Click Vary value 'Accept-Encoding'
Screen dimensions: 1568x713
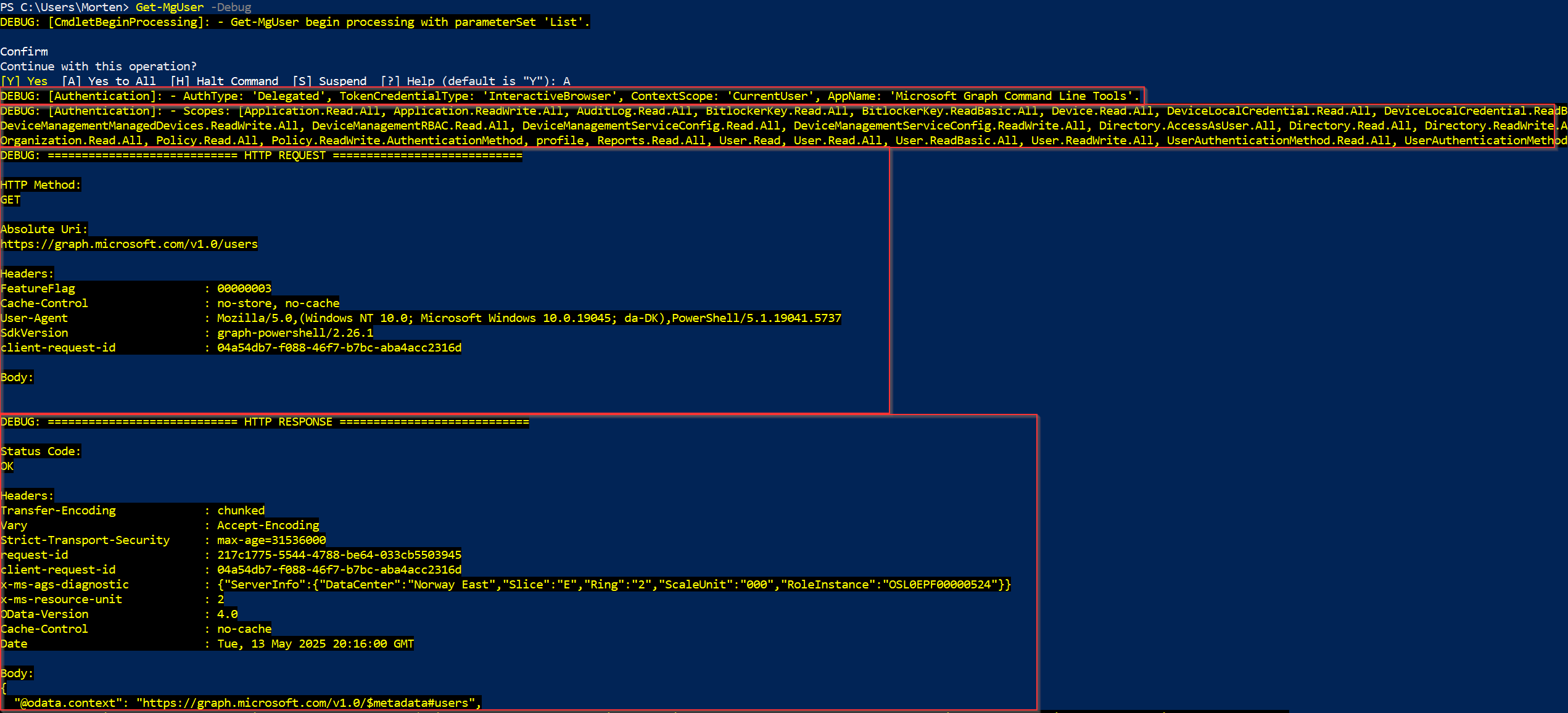[x=268, y=525]
